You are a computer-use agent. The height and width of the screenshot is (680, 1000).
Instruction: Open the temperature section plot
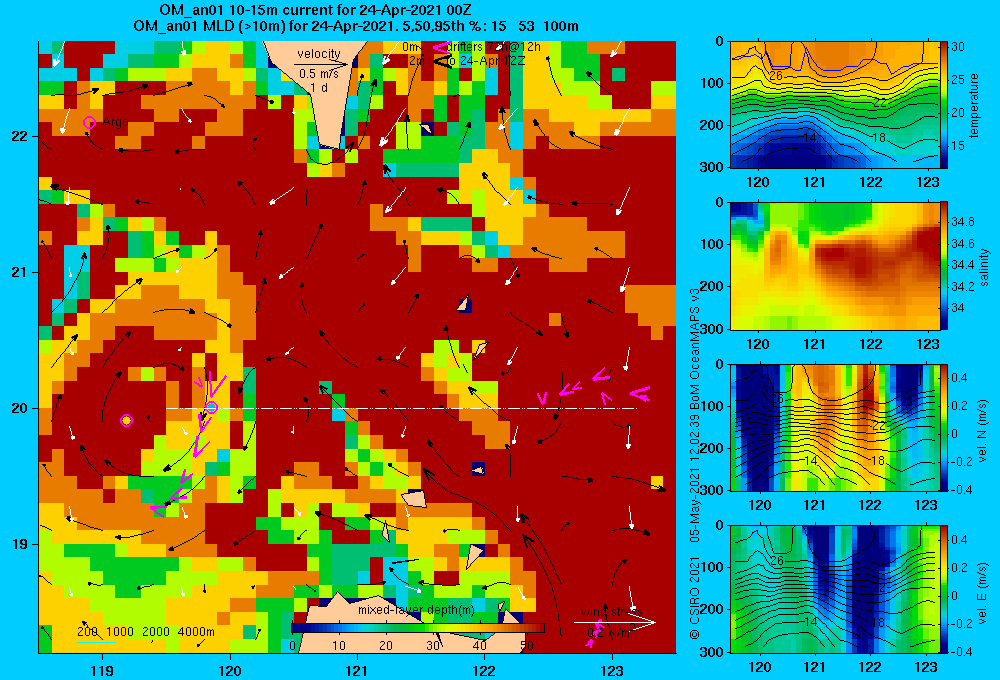click(834, 105)
